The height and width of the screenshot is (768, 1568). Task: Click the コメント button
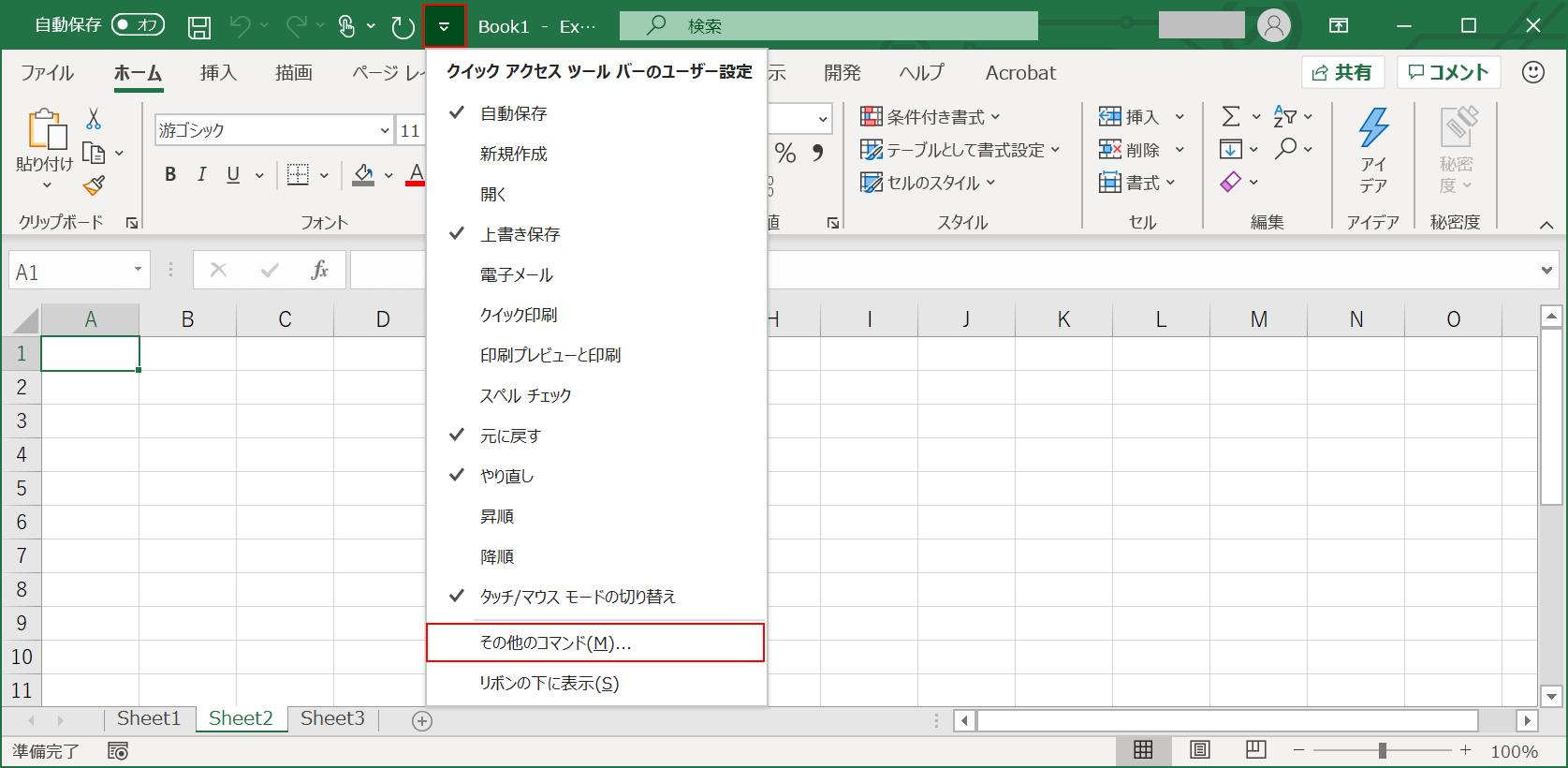point(1449,72)
